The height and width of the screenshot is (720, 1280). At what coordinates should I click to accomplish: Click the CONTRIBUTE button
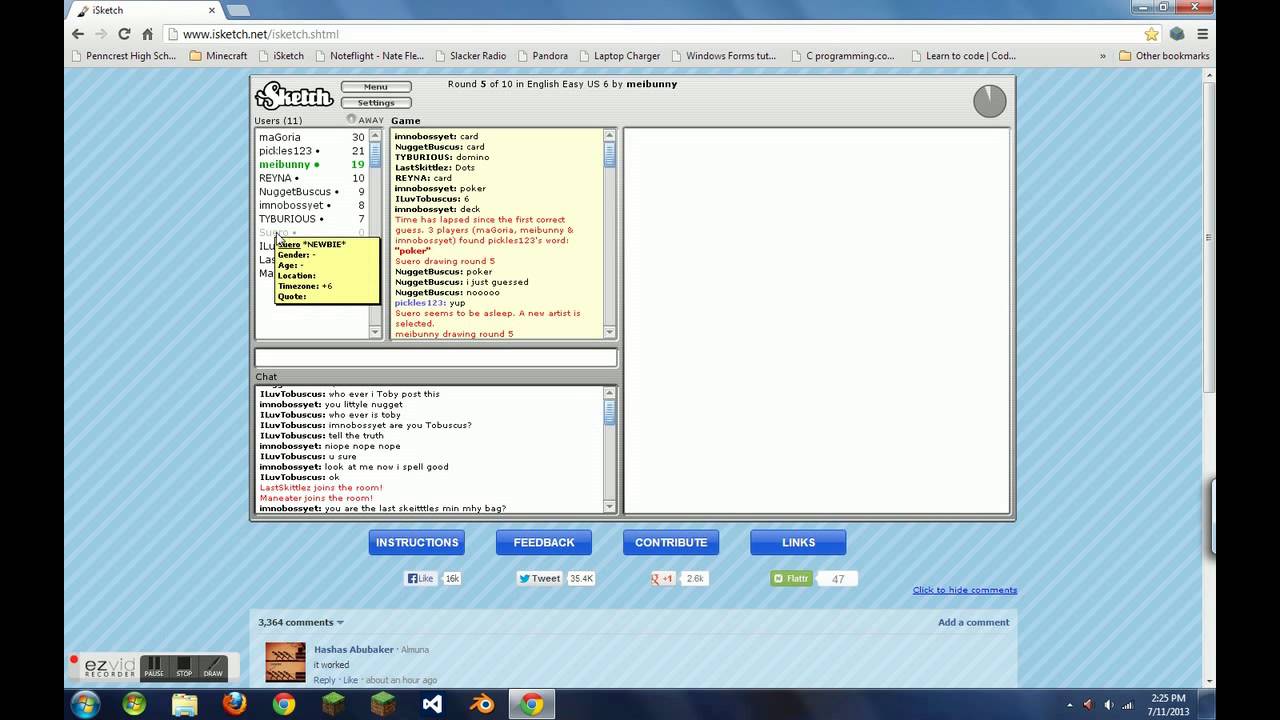coord(671,542)
